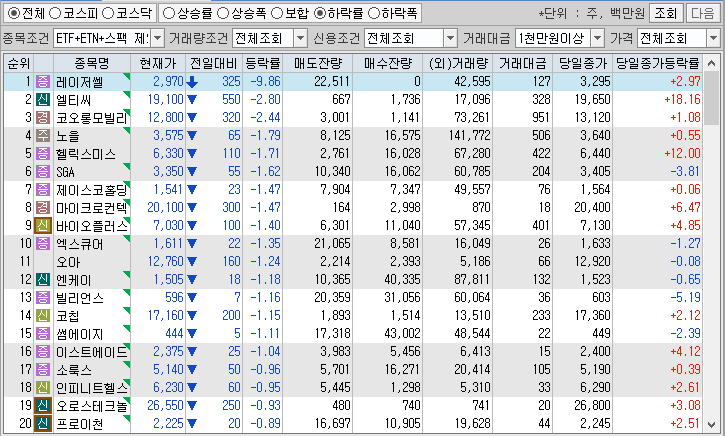Click the 주 badge icon for 노을
The image size is (725, 436).
click(43, 135)
